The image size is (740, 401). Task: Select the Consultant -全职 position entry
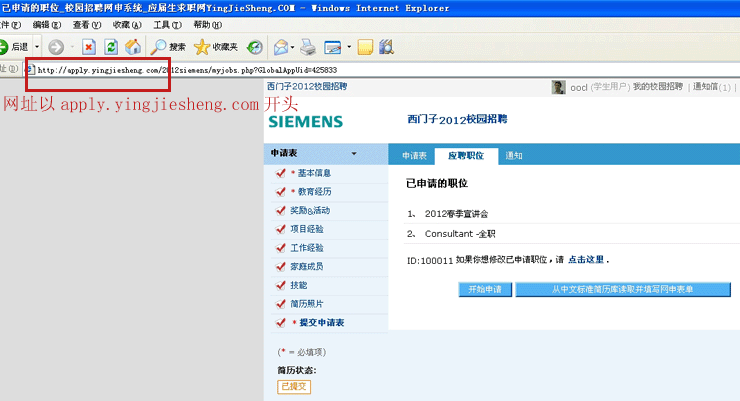(460, 234)
